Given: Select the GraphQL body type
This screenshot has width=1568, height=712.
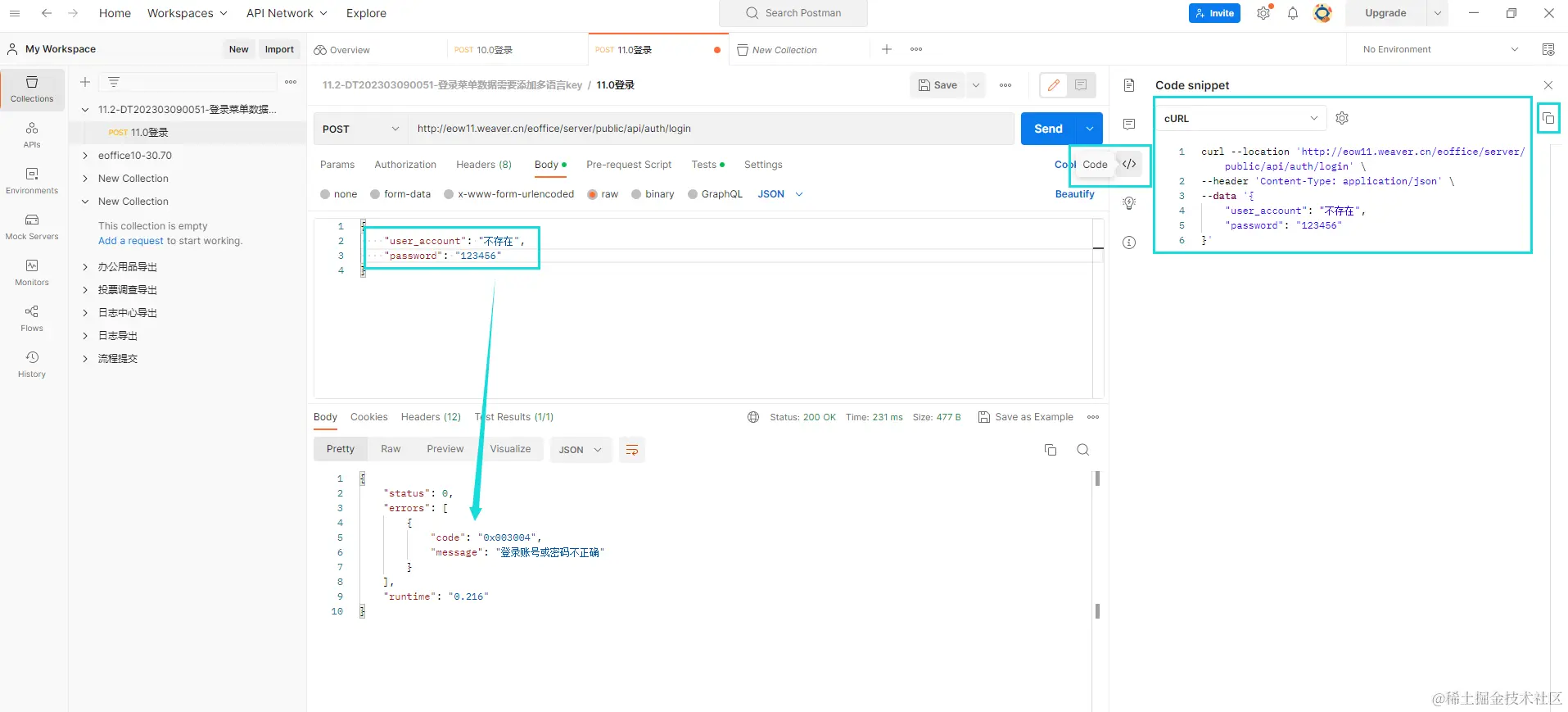Looking at the screenshot, I should pyautogui.click(x=715, y=194).
